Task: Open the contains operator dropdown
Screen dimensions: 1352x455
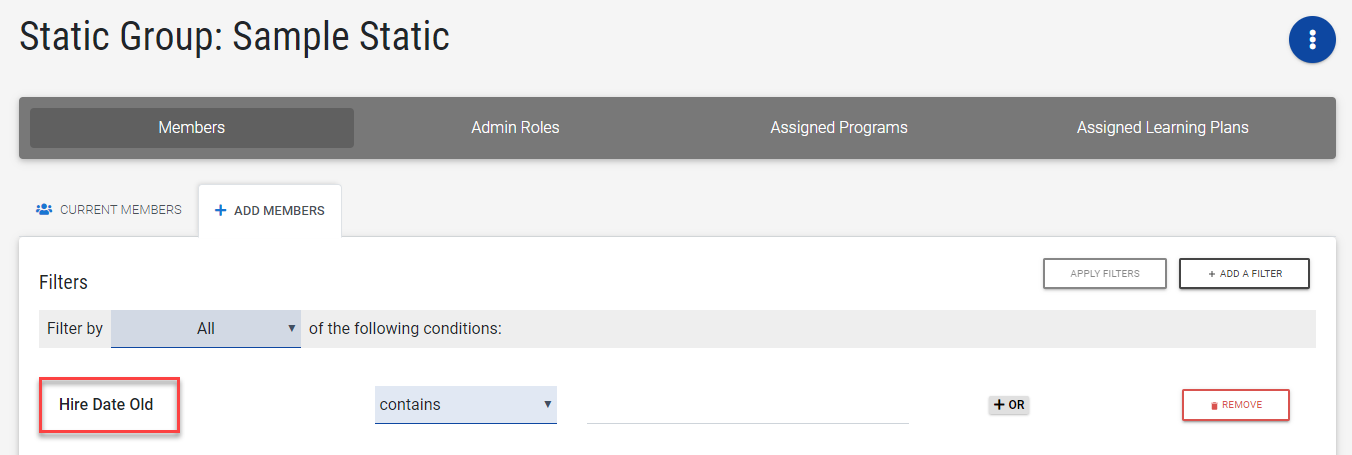Action: pyautogui.click(x=466, y=405)
